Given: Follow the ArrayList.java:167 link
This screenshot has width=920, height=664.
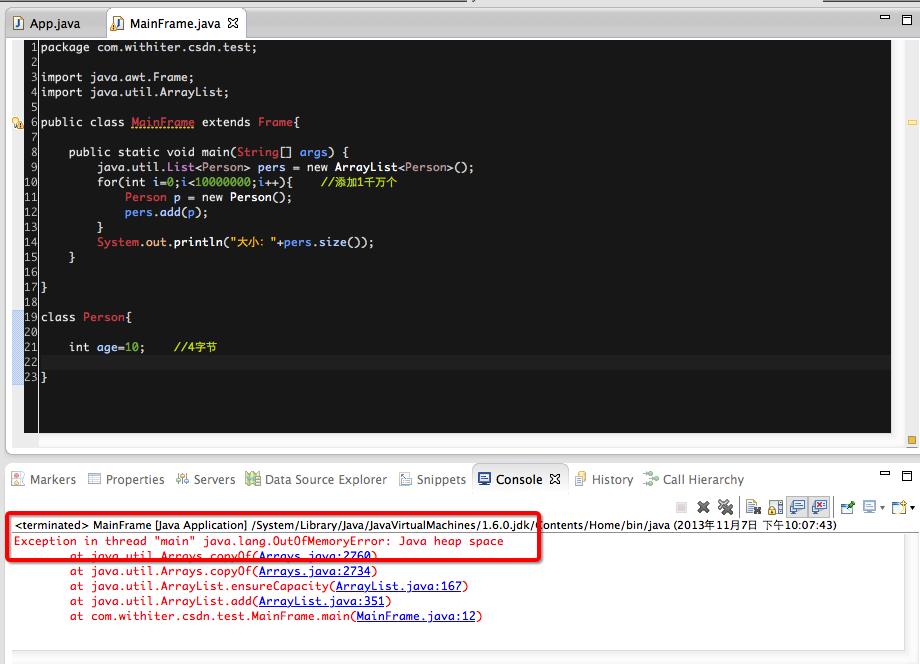Looking at the screenshot, I should coord(399,586).
